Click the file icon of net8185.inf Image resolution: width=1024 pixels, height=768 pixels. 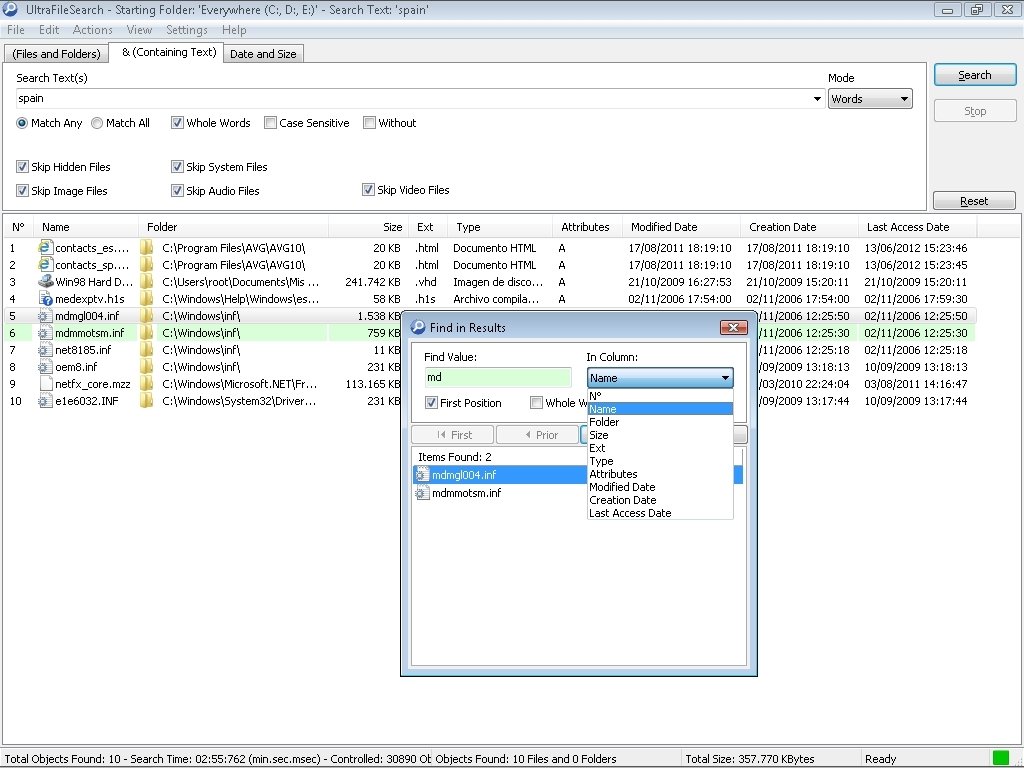(45, 349)
